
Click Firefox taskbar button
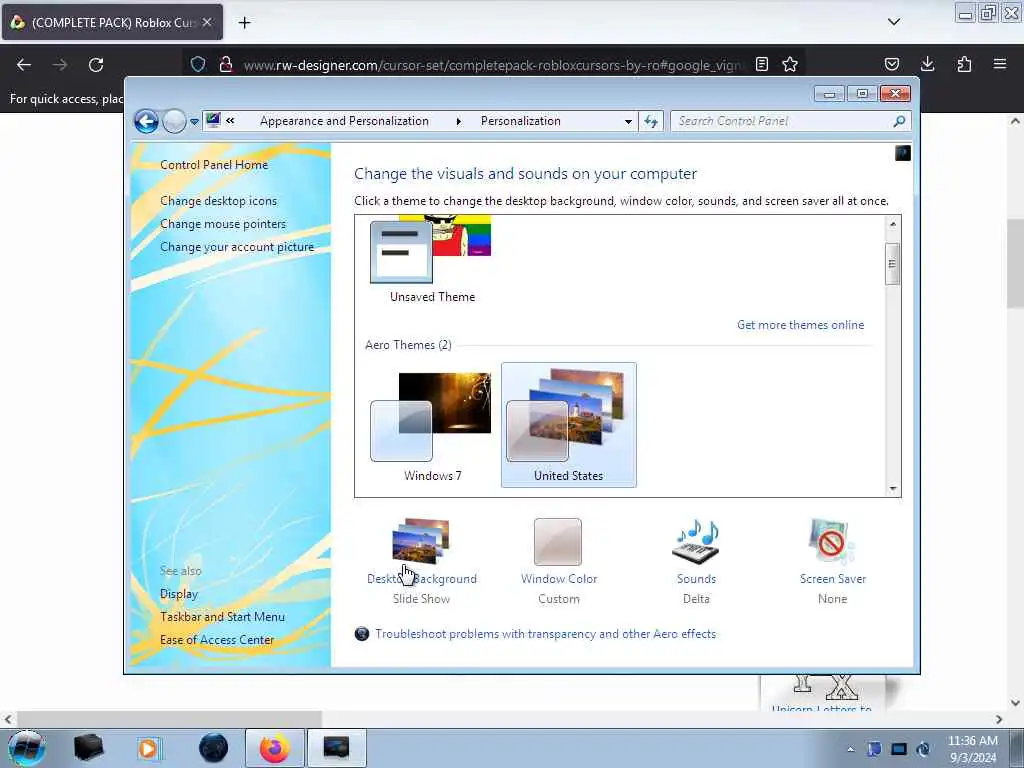275,748
